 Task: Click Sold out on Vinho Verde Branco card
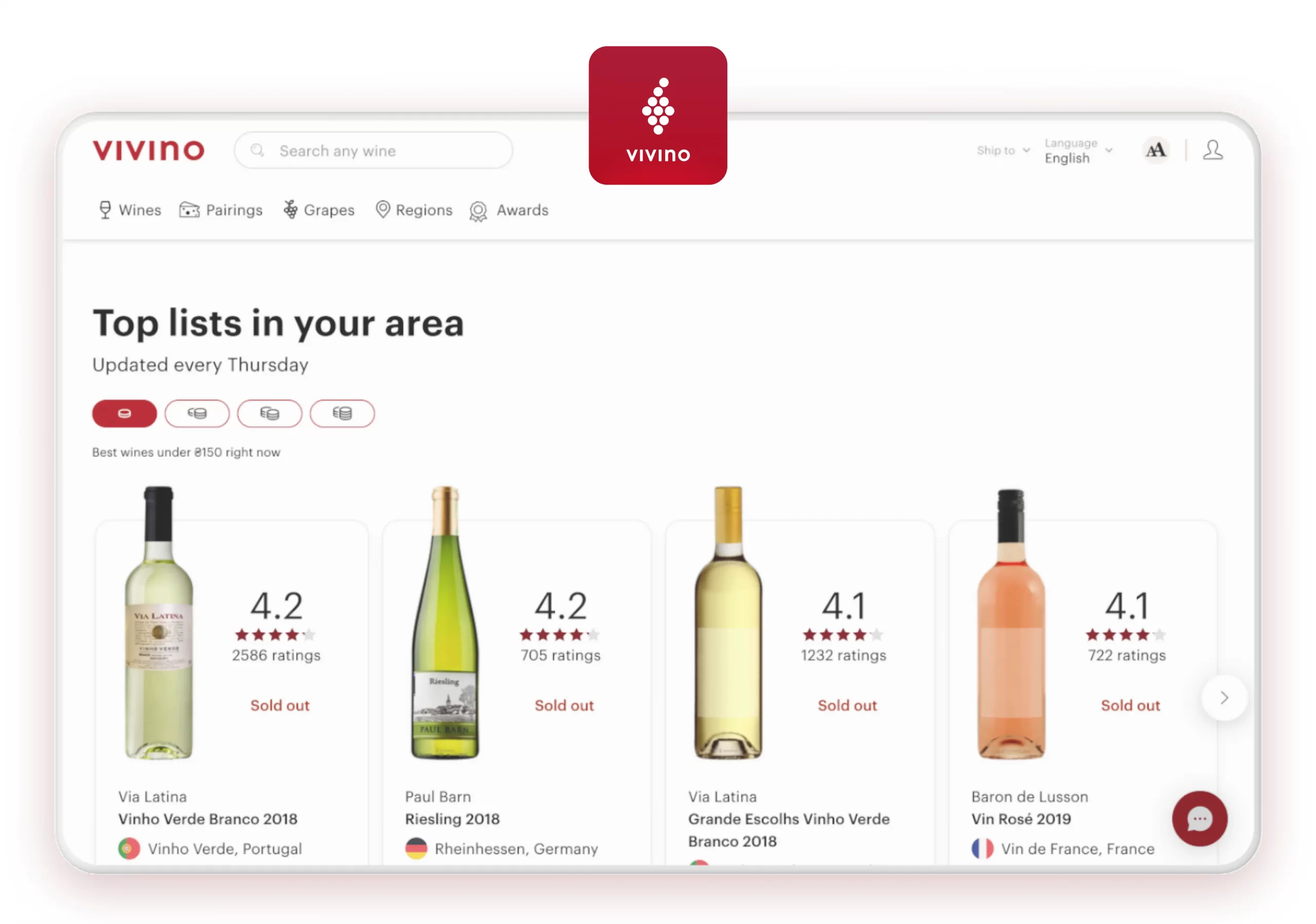pos(280,705)
